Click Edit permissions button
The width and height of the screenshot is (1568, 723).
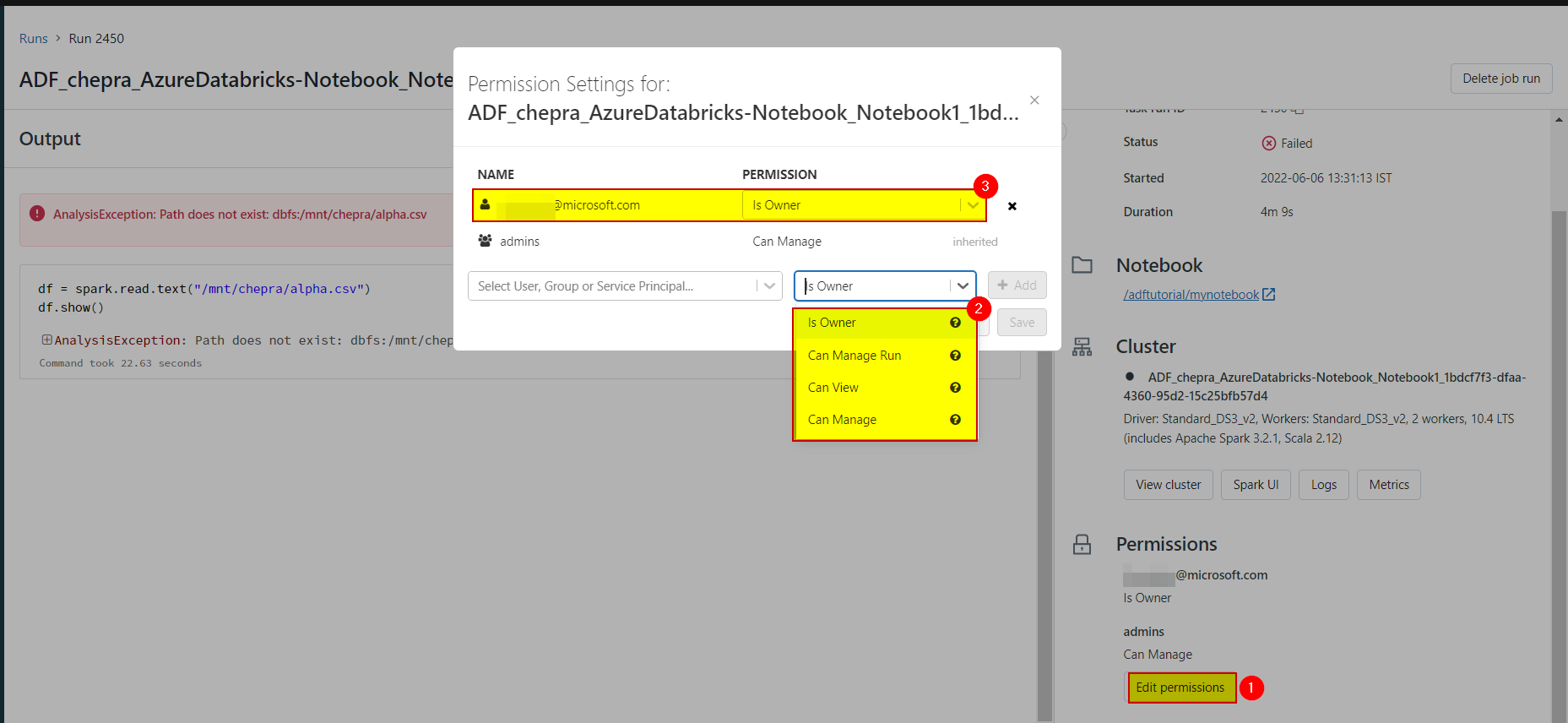click(x=1180, y=688)
